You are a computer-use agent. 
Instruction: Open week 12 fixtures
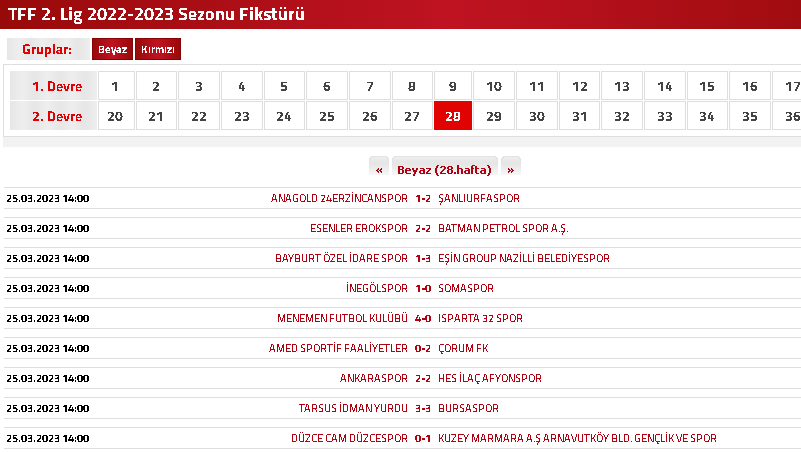(x=580, y=86)
